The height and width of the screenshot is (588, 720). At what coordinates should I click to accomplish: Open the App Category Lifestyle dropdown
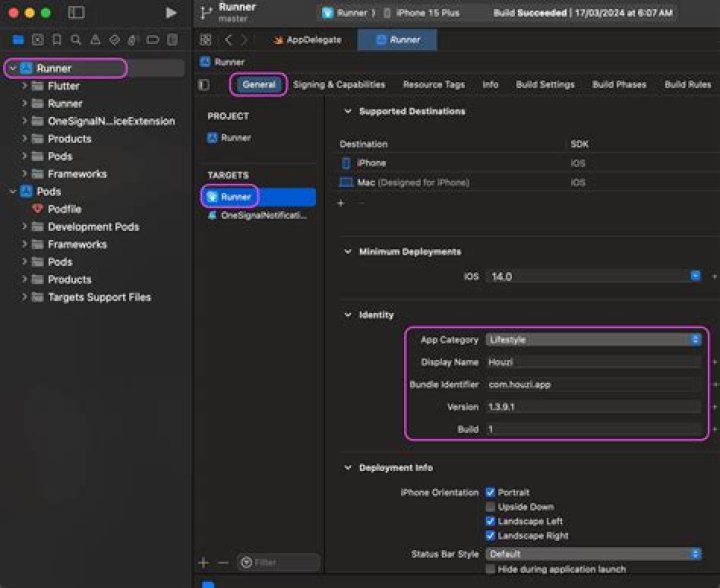[593, 340]
